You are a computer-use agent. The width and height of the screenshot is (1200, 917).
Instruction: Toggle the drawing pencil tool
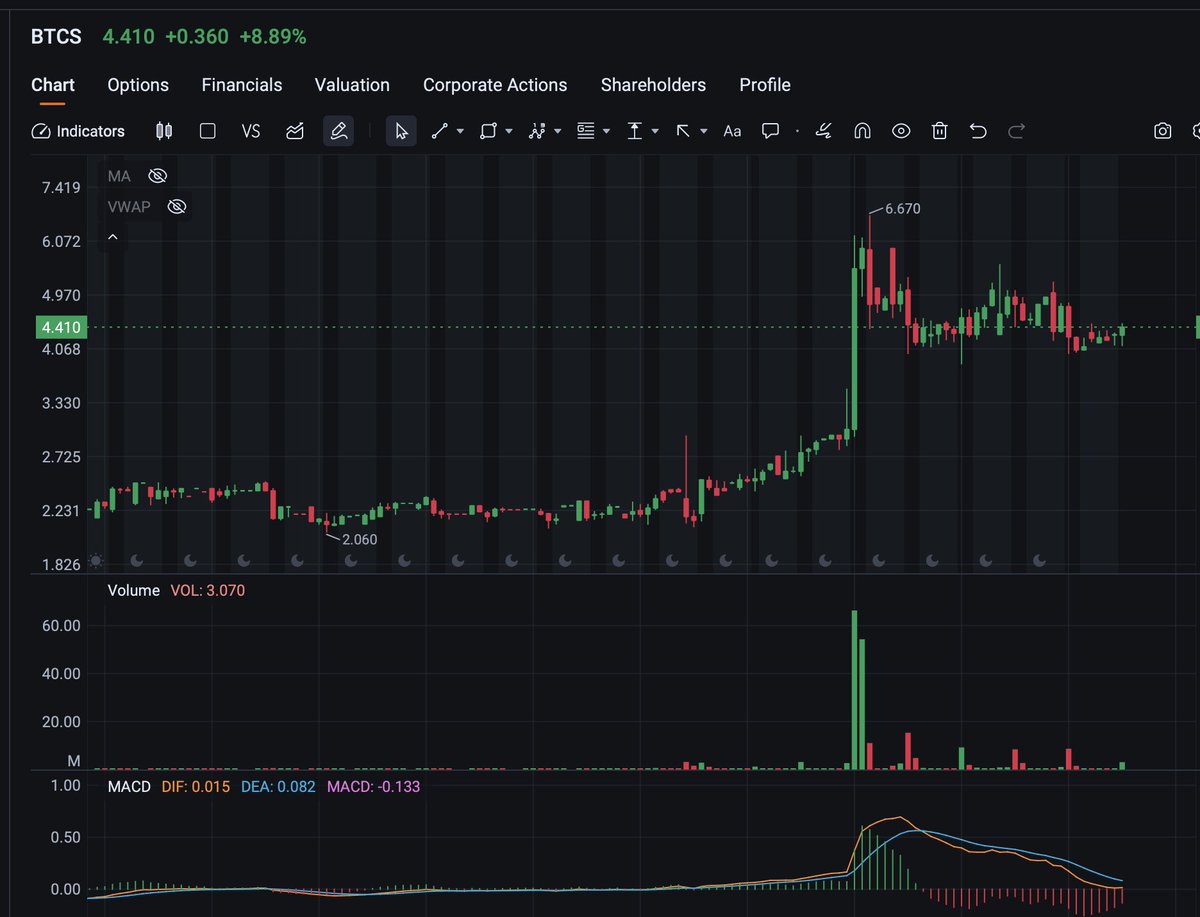pos(338,131)
